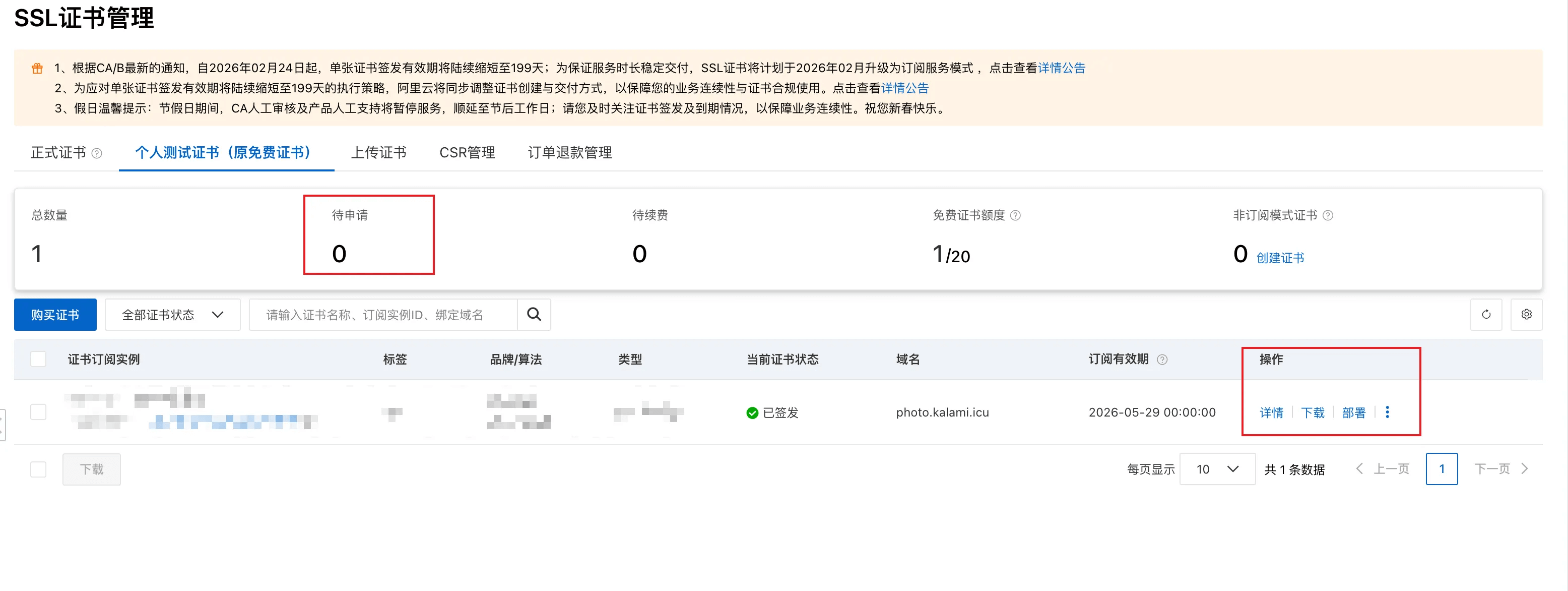Toggle the bottom checkbox beside 下载 button
The height and width of the screenshot is (591, 1568).
pos(38,469)
